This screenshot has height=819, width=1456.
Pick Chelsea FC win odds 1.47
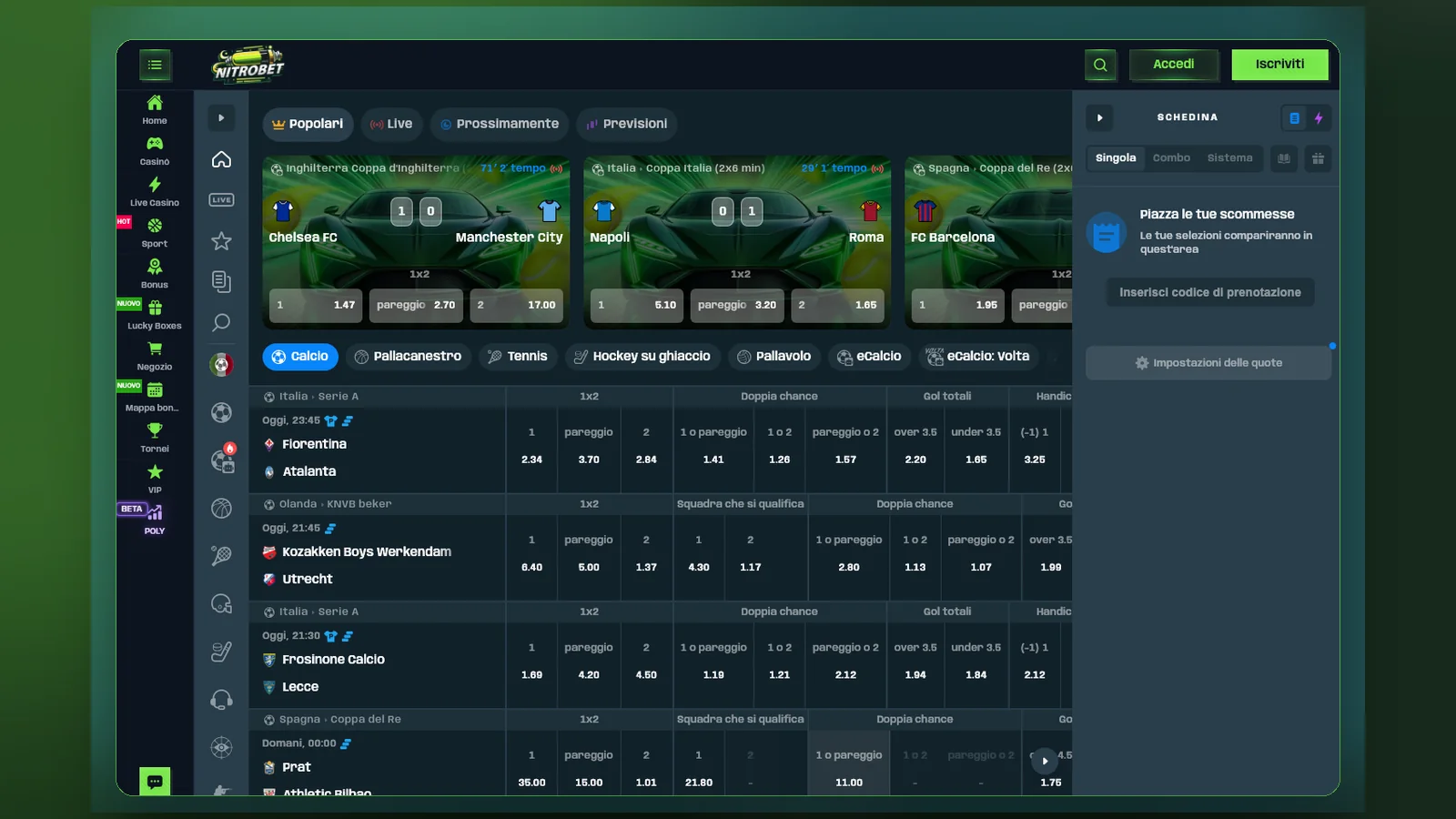316,306
